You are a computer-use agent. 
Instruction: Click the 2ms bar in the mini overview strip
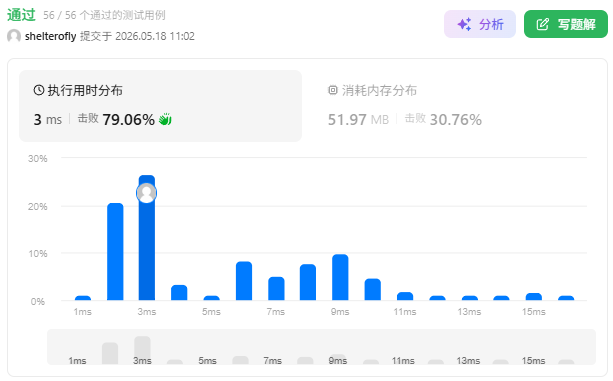(x=110, y=353)
